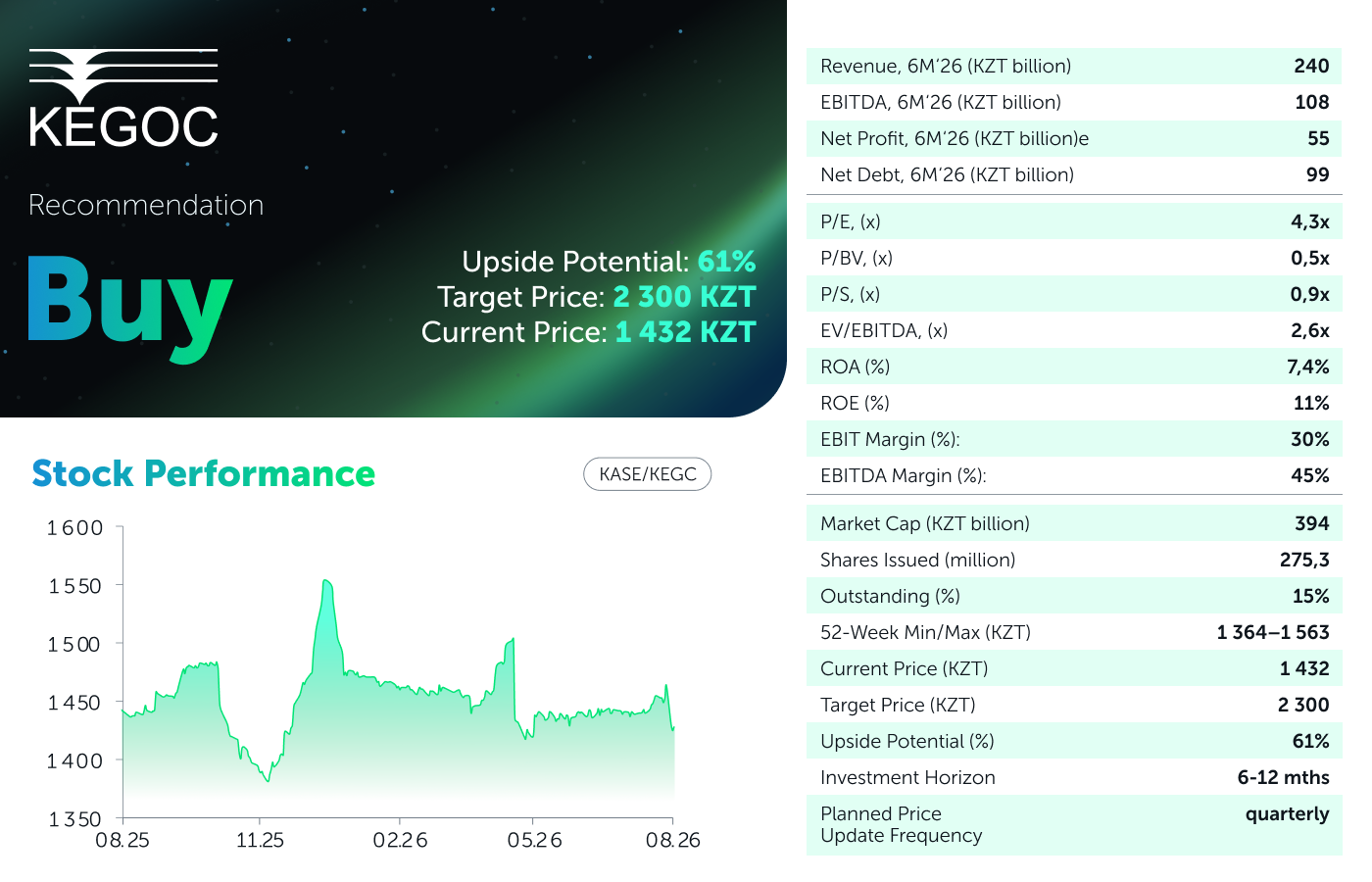Click the KEGOC company logo
This screenshot has height=882, width=1372.
pyautogui.click(x=123, y=99)
